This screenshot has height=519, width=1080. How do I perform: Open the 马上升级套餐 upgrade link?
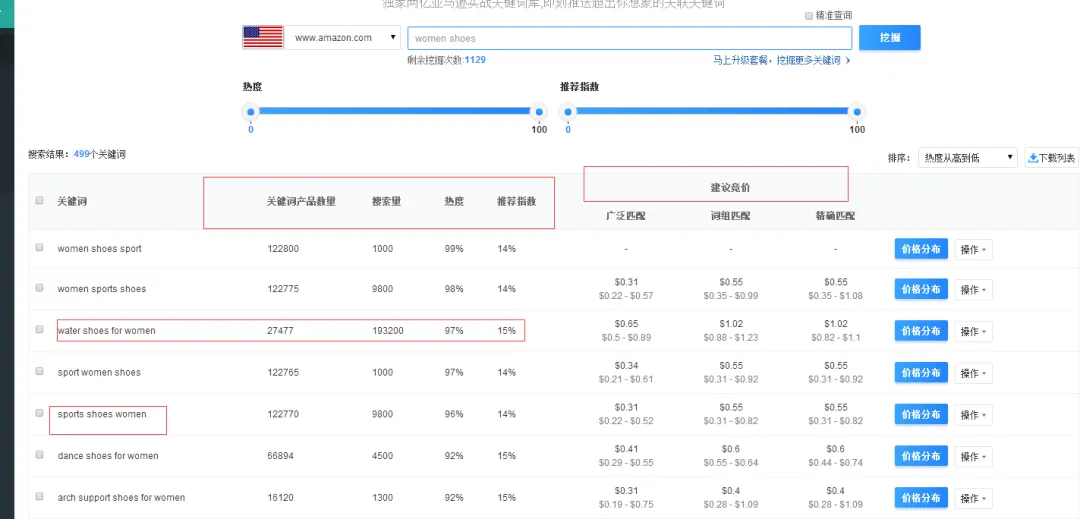click(x=781, y=61)
